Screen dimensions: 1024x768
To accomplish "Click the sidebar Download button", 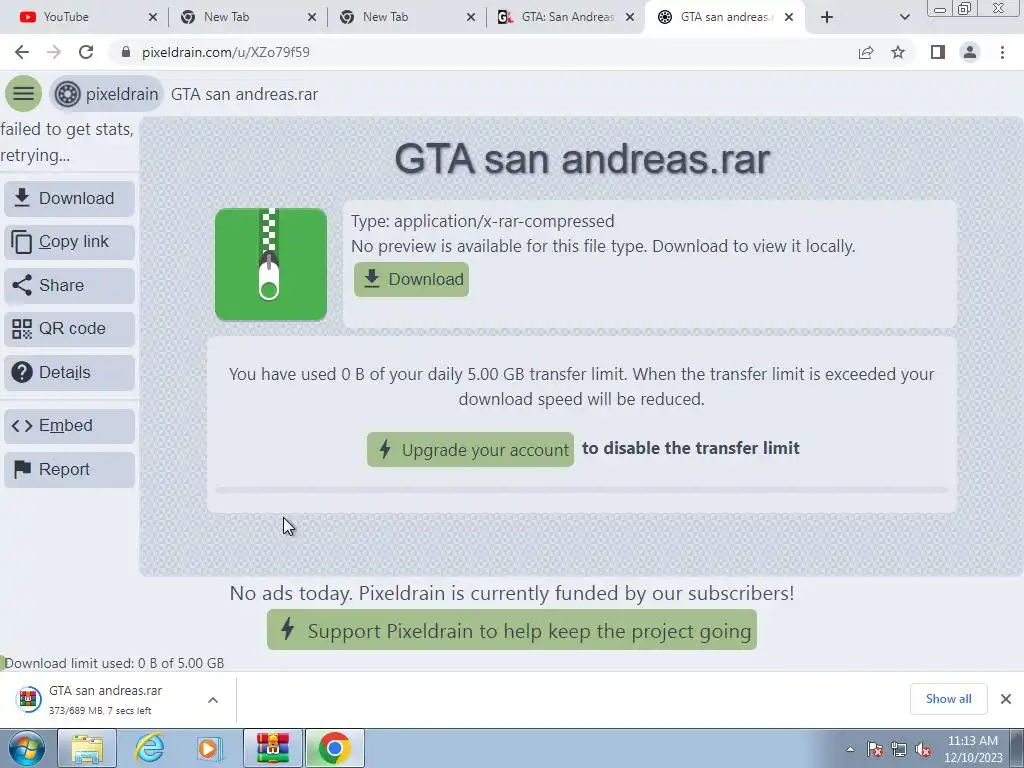I will click(x=69, y=198).
